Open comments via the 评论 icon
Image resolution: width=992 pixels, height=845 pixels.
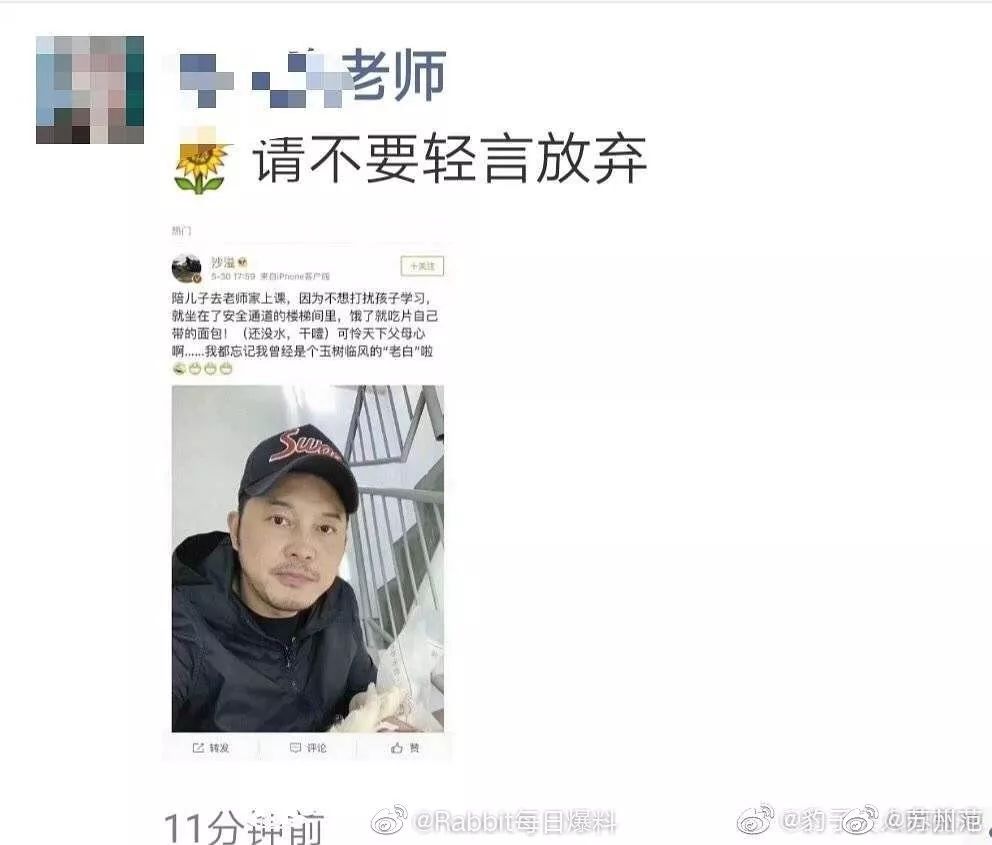pyautogui.click(x=308, y=748)
